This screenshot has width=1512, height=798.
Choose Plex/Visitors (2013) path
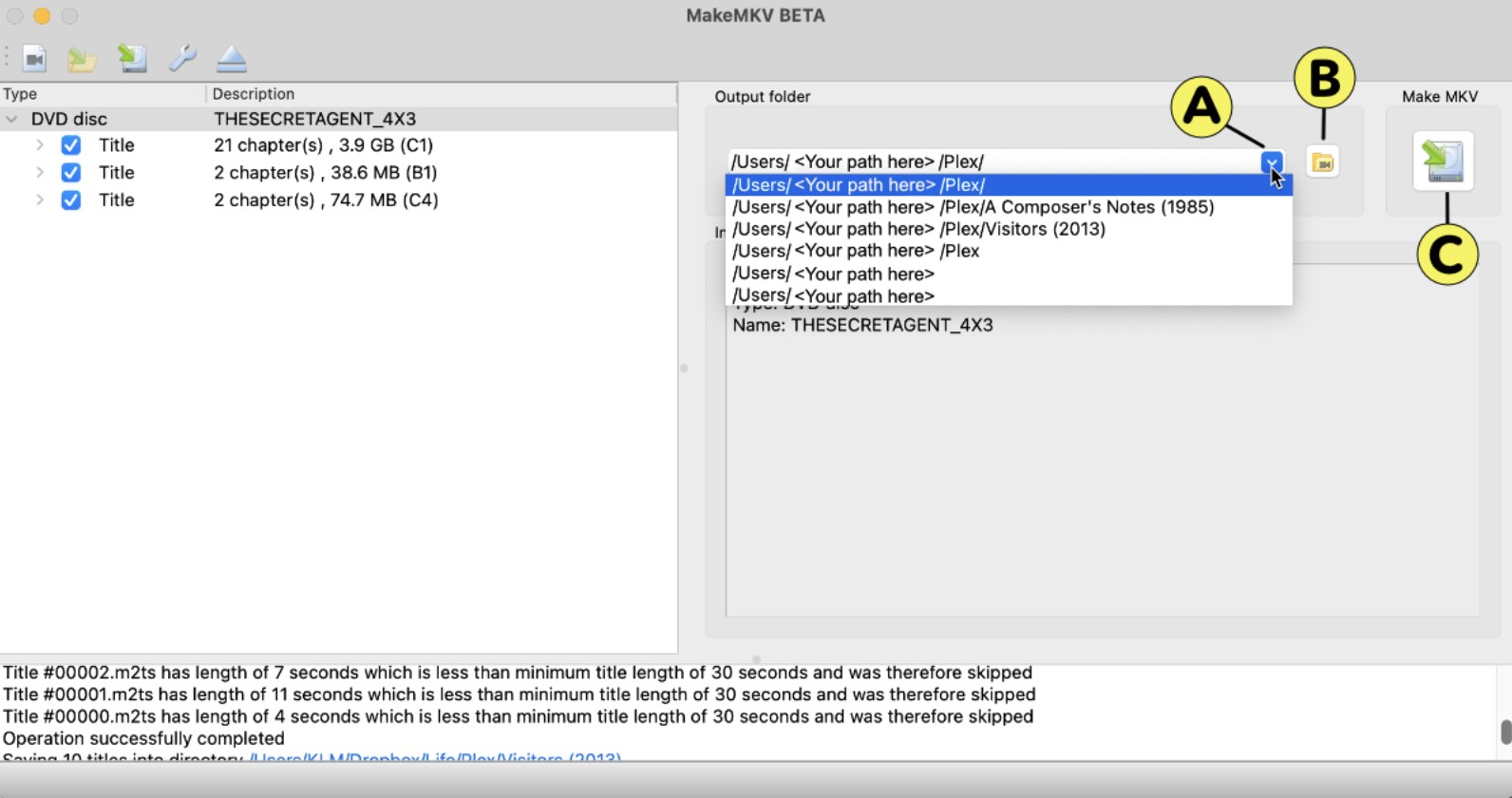1009,229
